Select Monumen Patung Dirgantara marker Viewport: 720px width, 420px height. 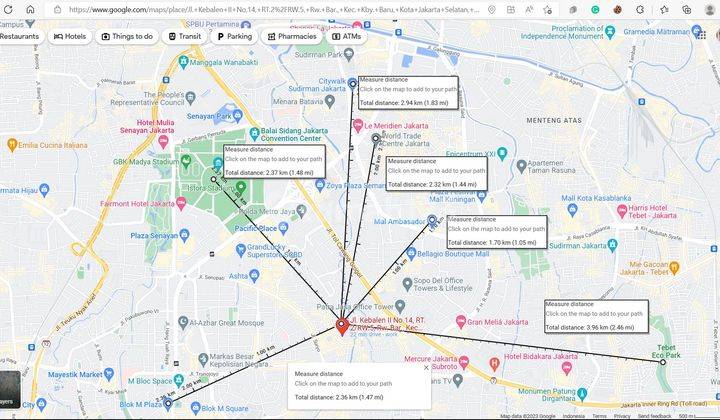pyautogui.click(x=582, y=393)
